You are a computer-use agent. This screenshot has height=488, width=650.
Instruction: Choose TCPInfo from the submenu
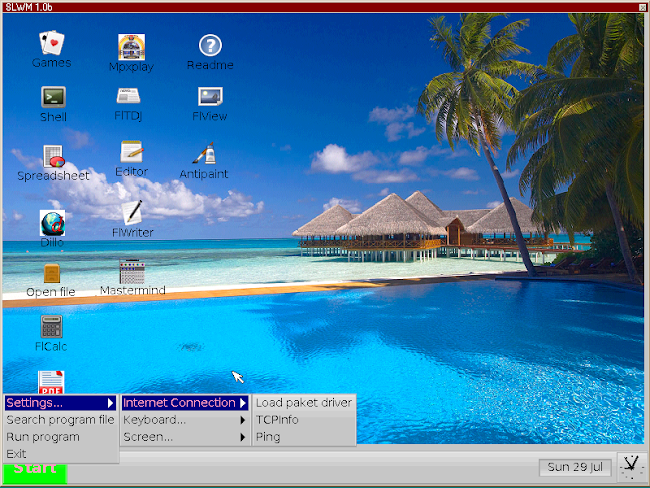(x=304, y=420)
